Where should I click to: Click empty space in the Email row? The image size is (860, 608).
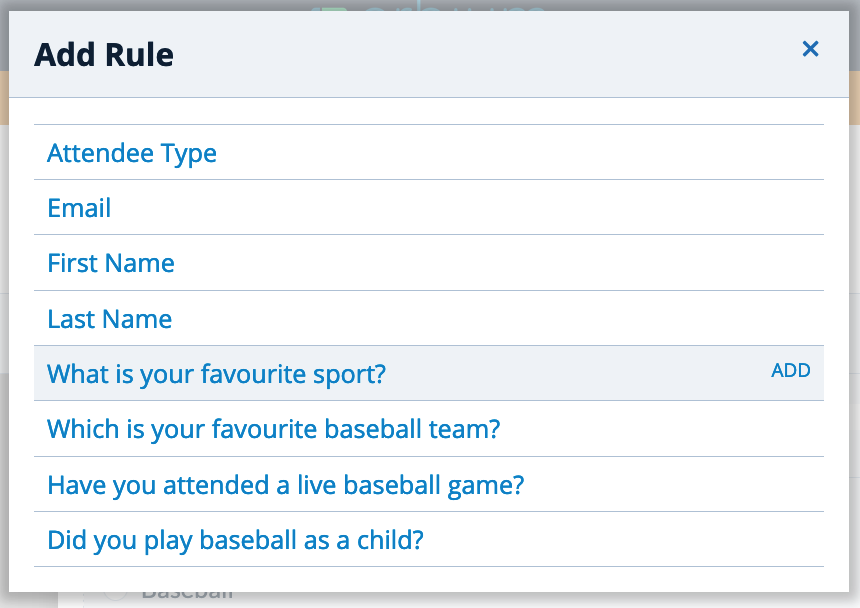[466, 208]
